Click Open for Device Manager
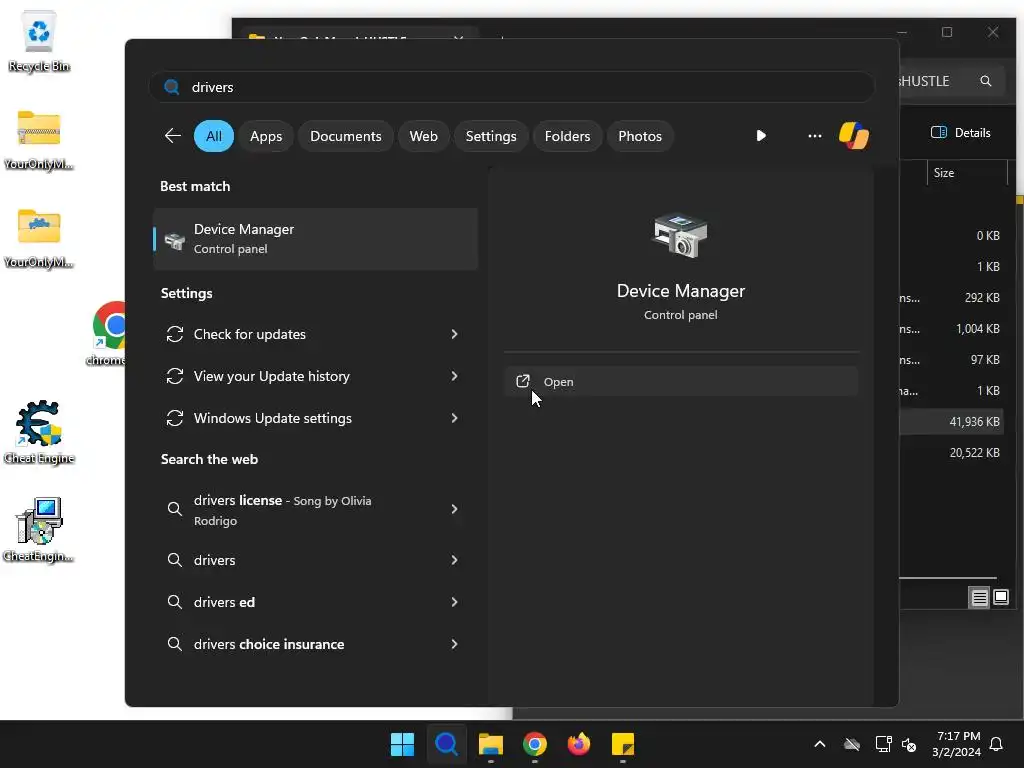 tap(681, 381)
